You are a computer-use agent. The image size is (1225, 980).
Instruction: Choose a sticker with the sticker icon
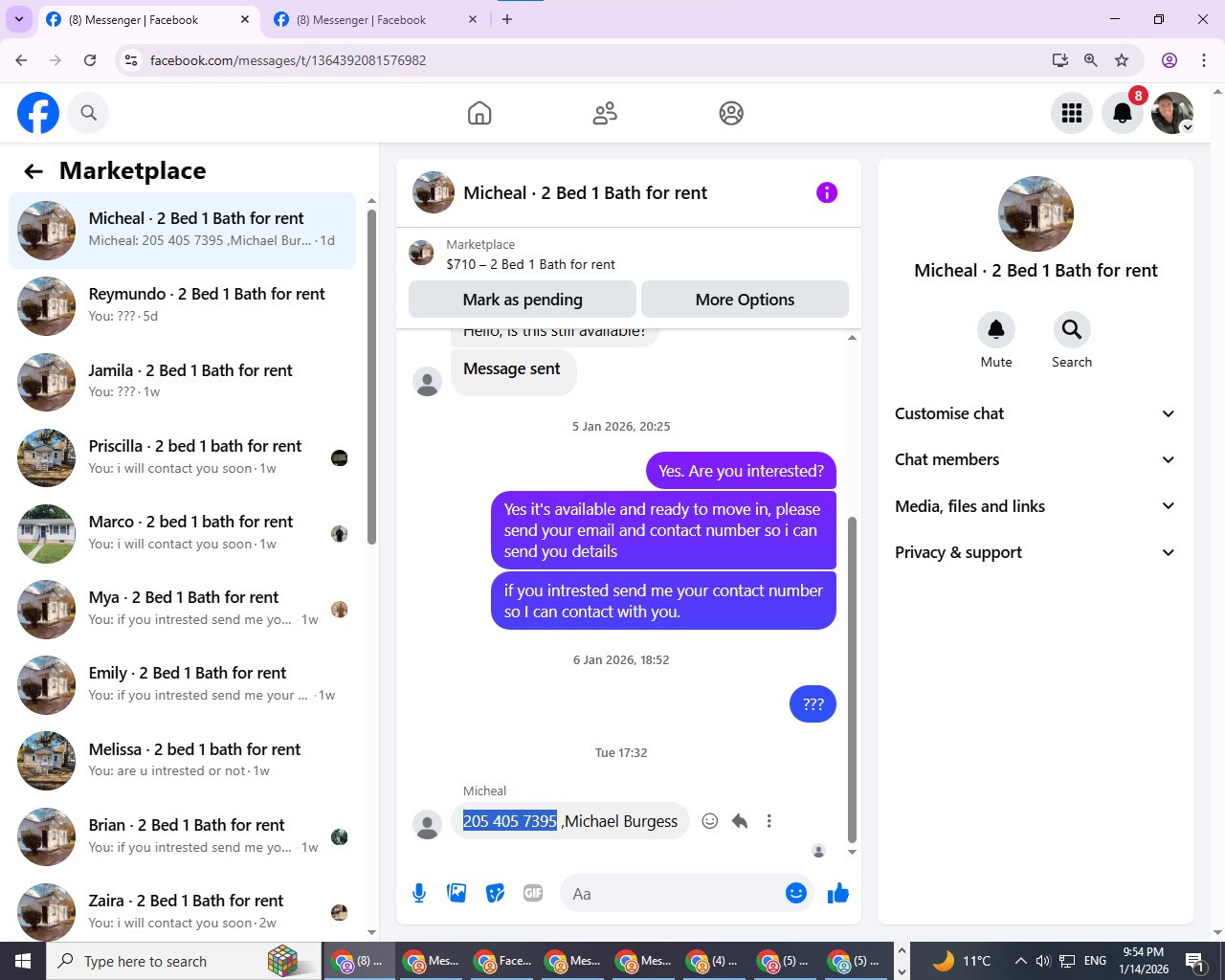click(x=495, y=894)
